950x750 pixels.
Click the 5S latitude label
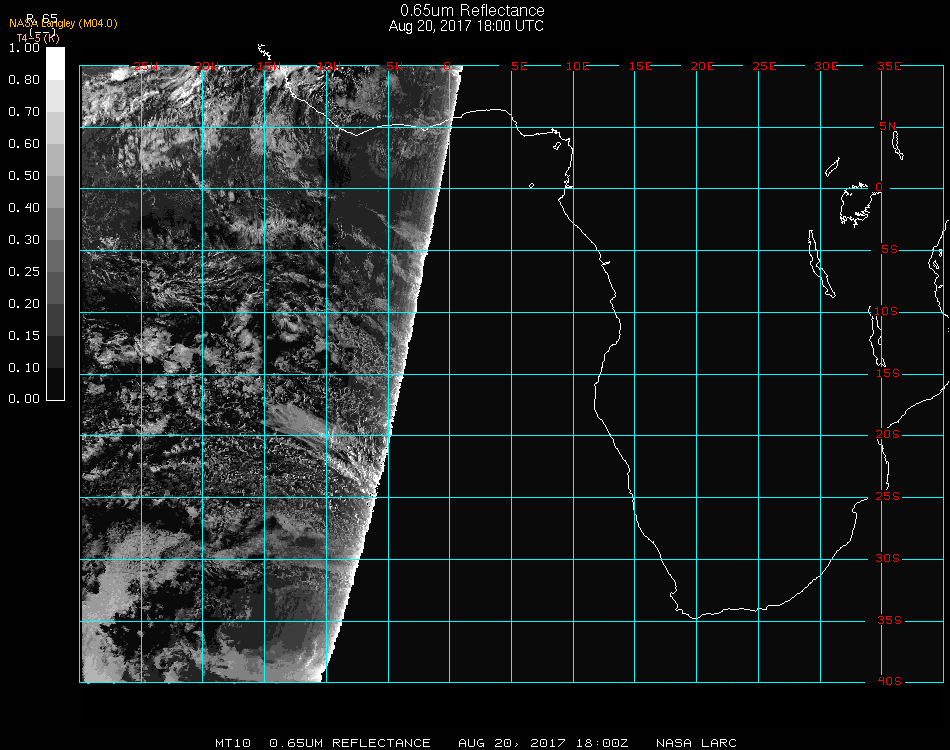[x=889, y=250]
